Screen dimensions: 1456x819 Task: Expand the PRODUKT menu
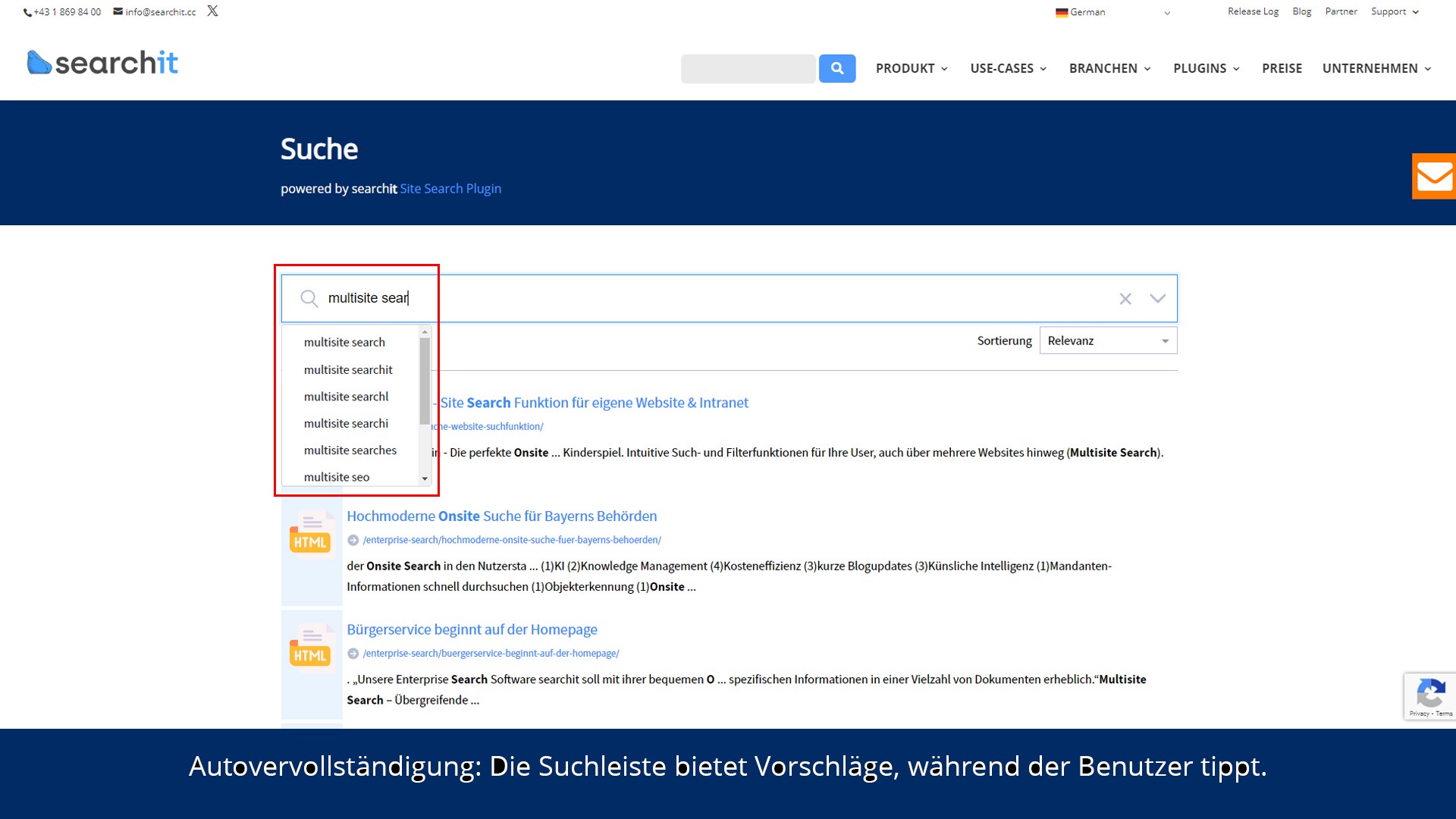tap(912, 68)
